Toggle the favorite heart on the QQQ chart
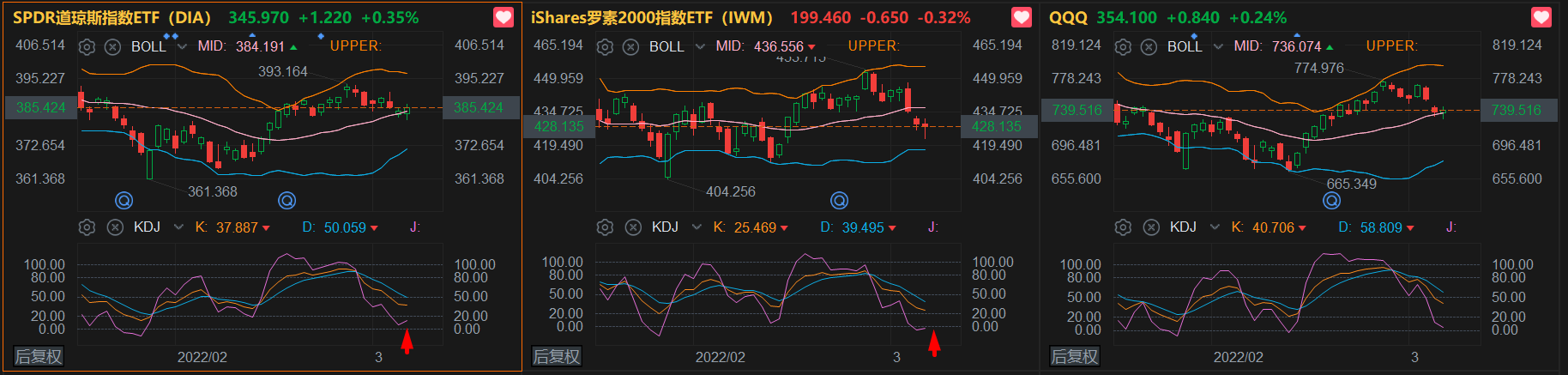This screenshot has width=1568, height=375. 1541,17
